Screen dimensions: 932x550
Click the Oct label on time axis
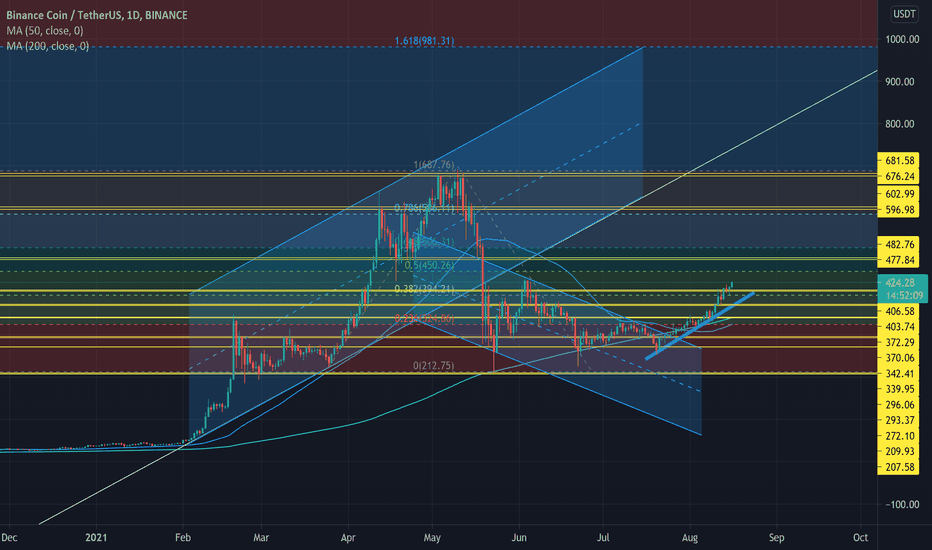click(x=861, y=538)
